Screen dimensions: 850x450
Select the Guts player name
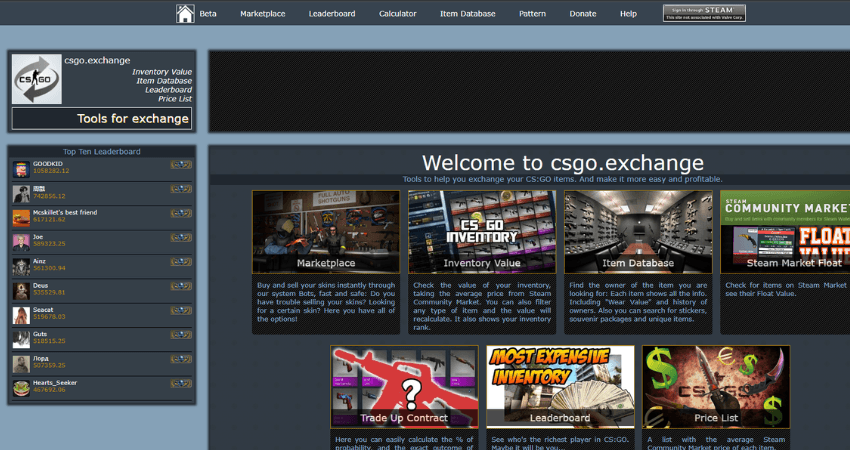click(x=40, y=335)
